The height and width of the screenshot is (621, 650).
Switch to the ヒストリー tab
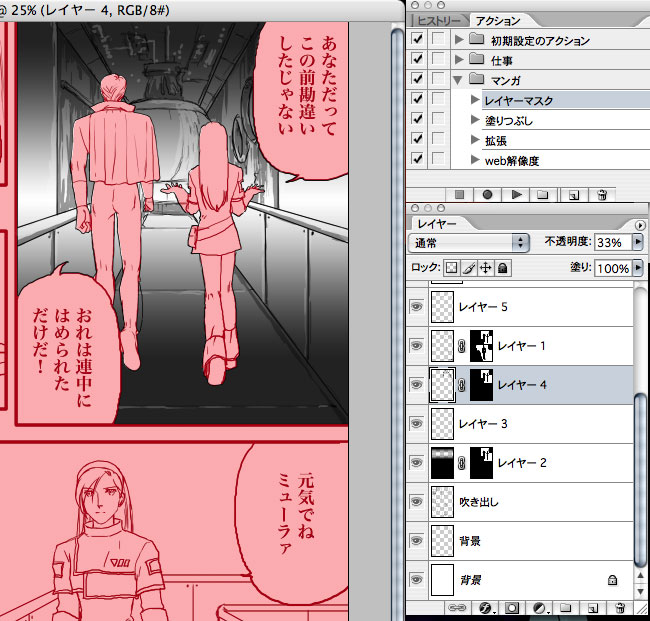(438, 20)
